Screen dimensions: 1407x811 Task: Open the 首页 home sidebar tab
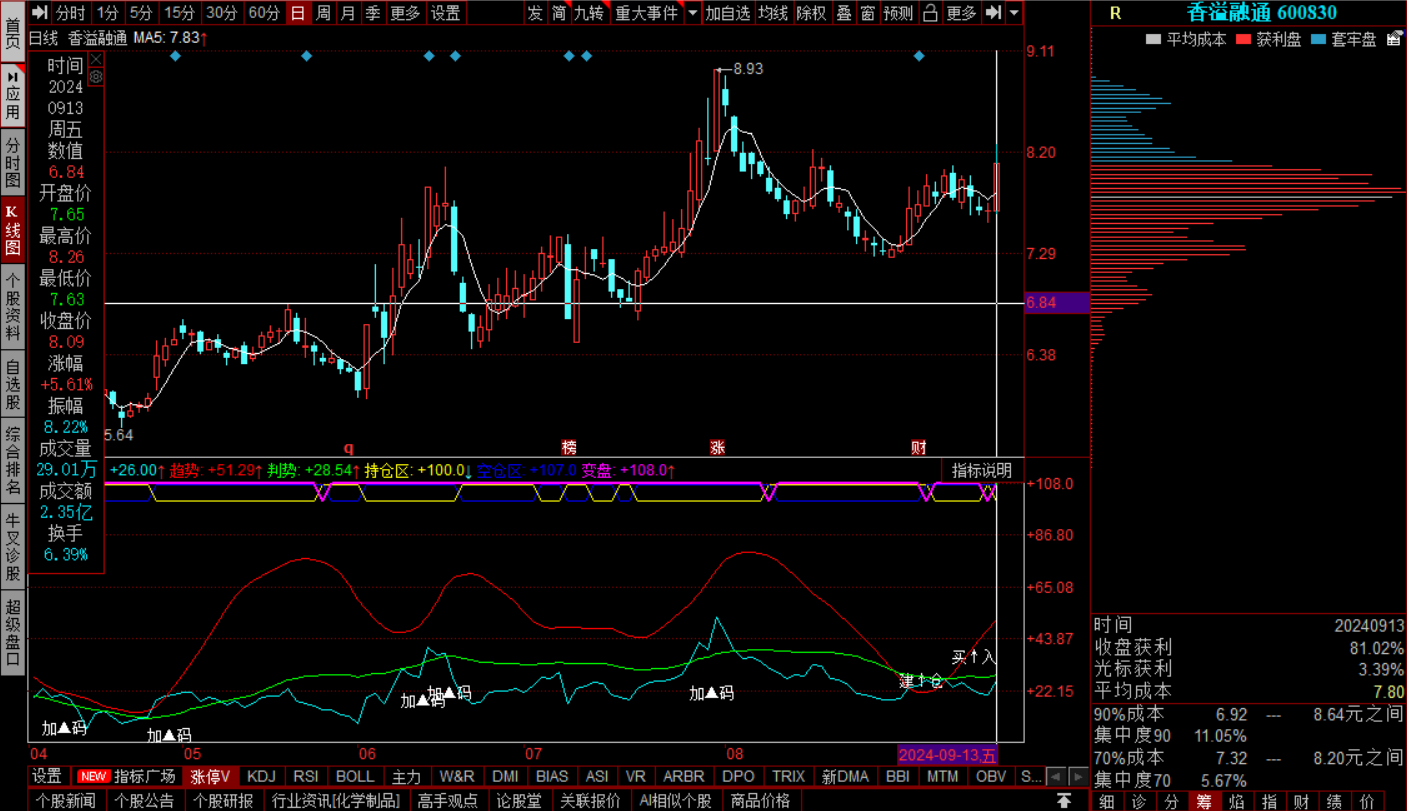click(x=13, y=32)
